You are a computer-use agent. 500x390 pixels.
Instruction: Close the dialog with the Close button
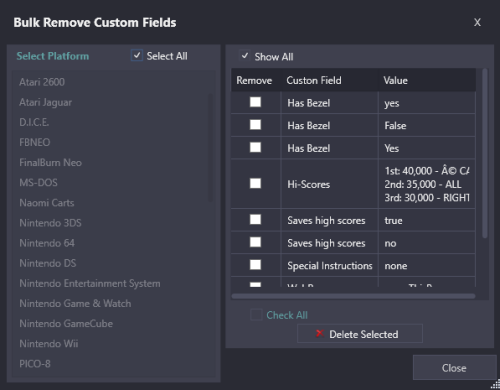point(454,368)
